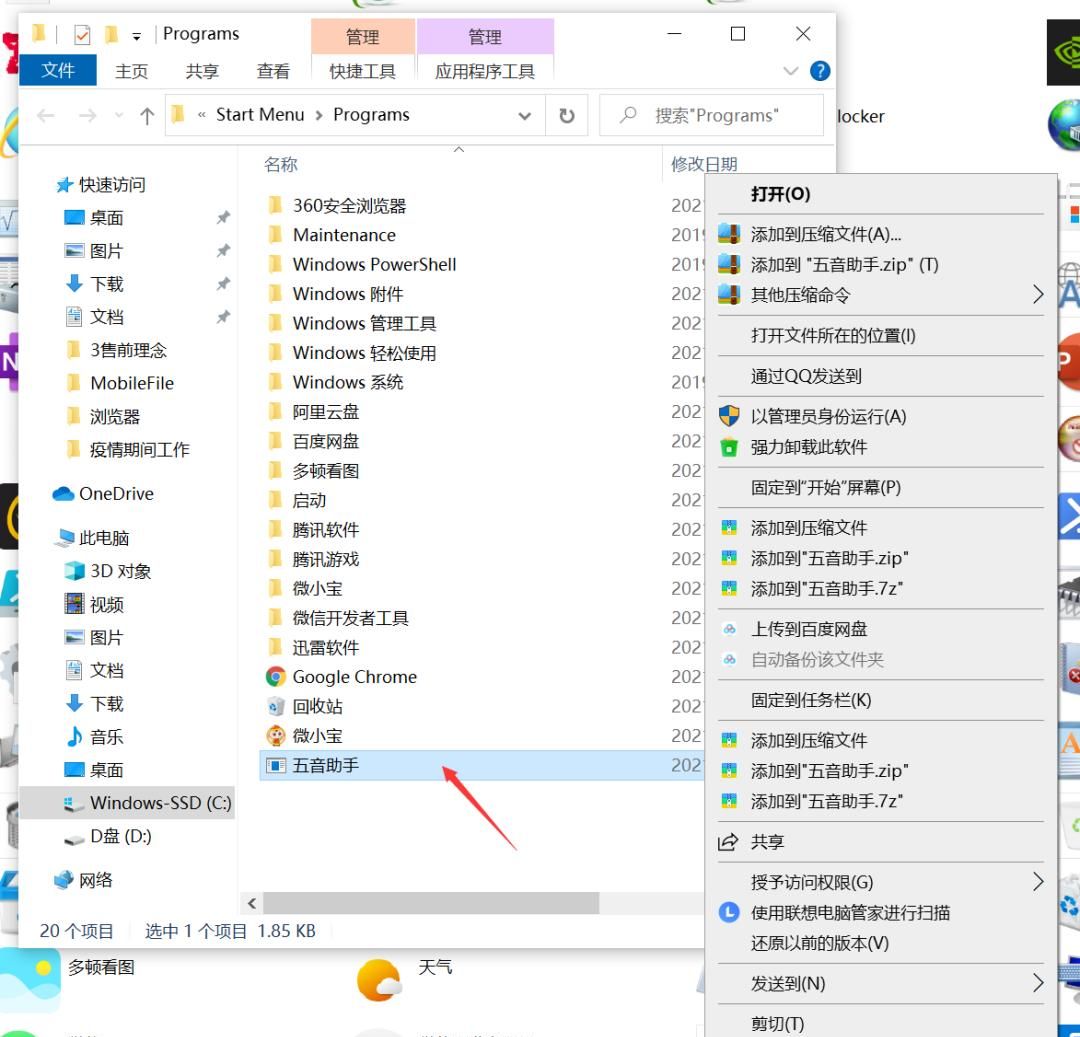This screenshot has width=1080, height=1037.
Task: Click shield icon for 以管理员身份运行
Action: [729, 416]
